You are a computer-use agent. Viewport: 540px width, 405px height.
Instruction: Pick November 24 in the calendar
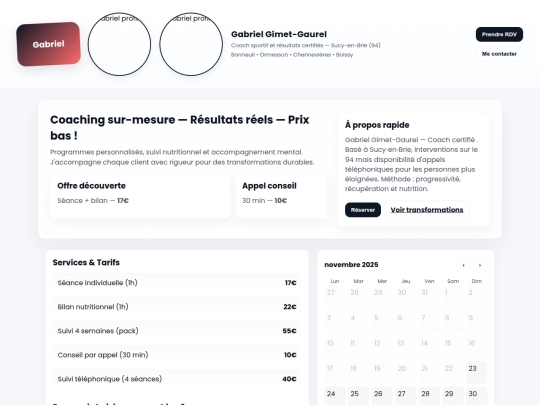[x=335, y=396]
